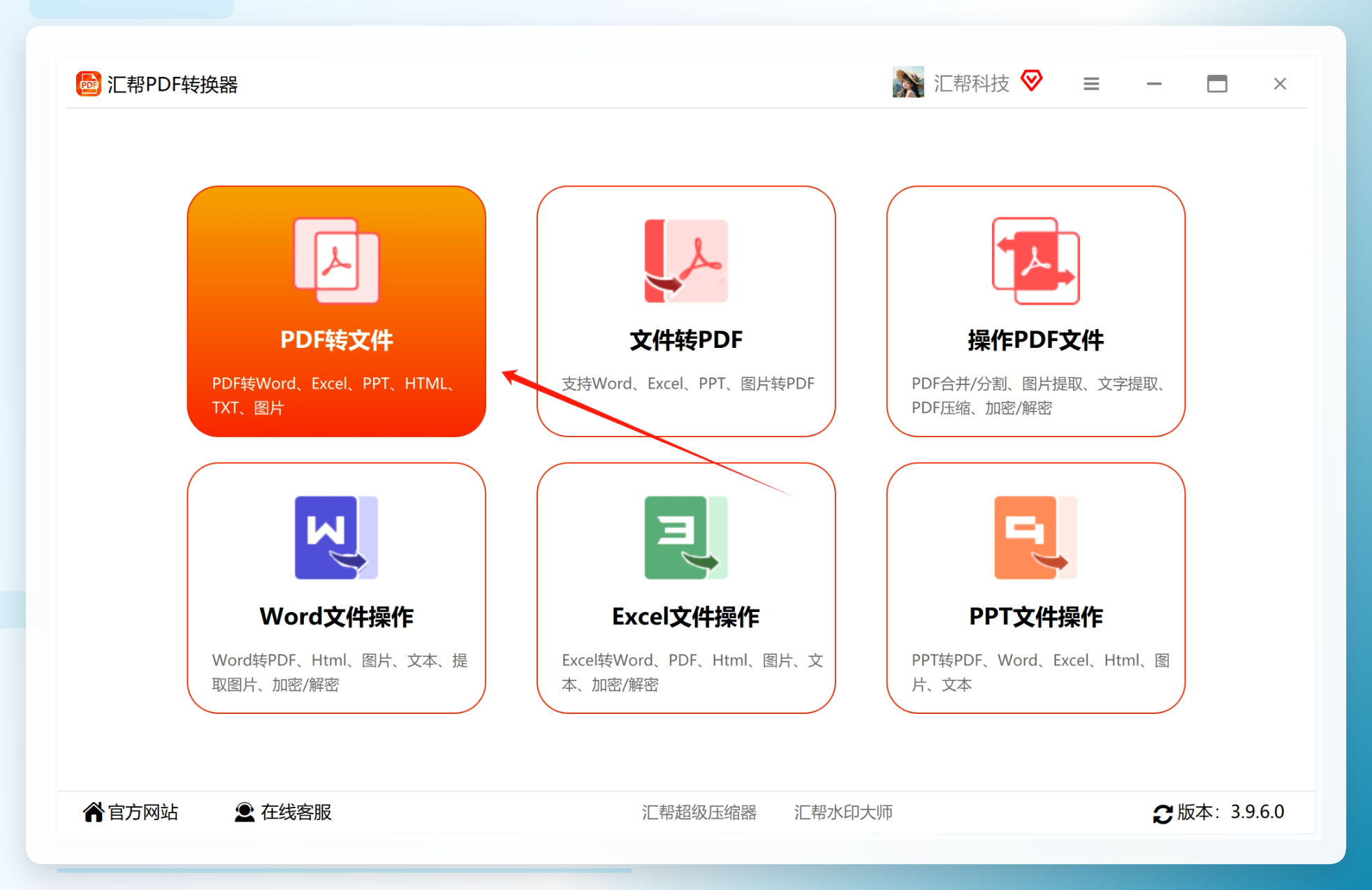Click the refresh icon next to 版本
1372x890 pixels.
pos(1162,813)
